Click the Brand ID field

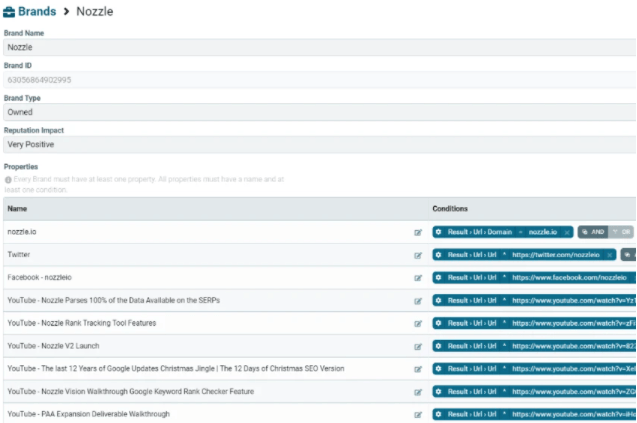[x=319, y=80]
